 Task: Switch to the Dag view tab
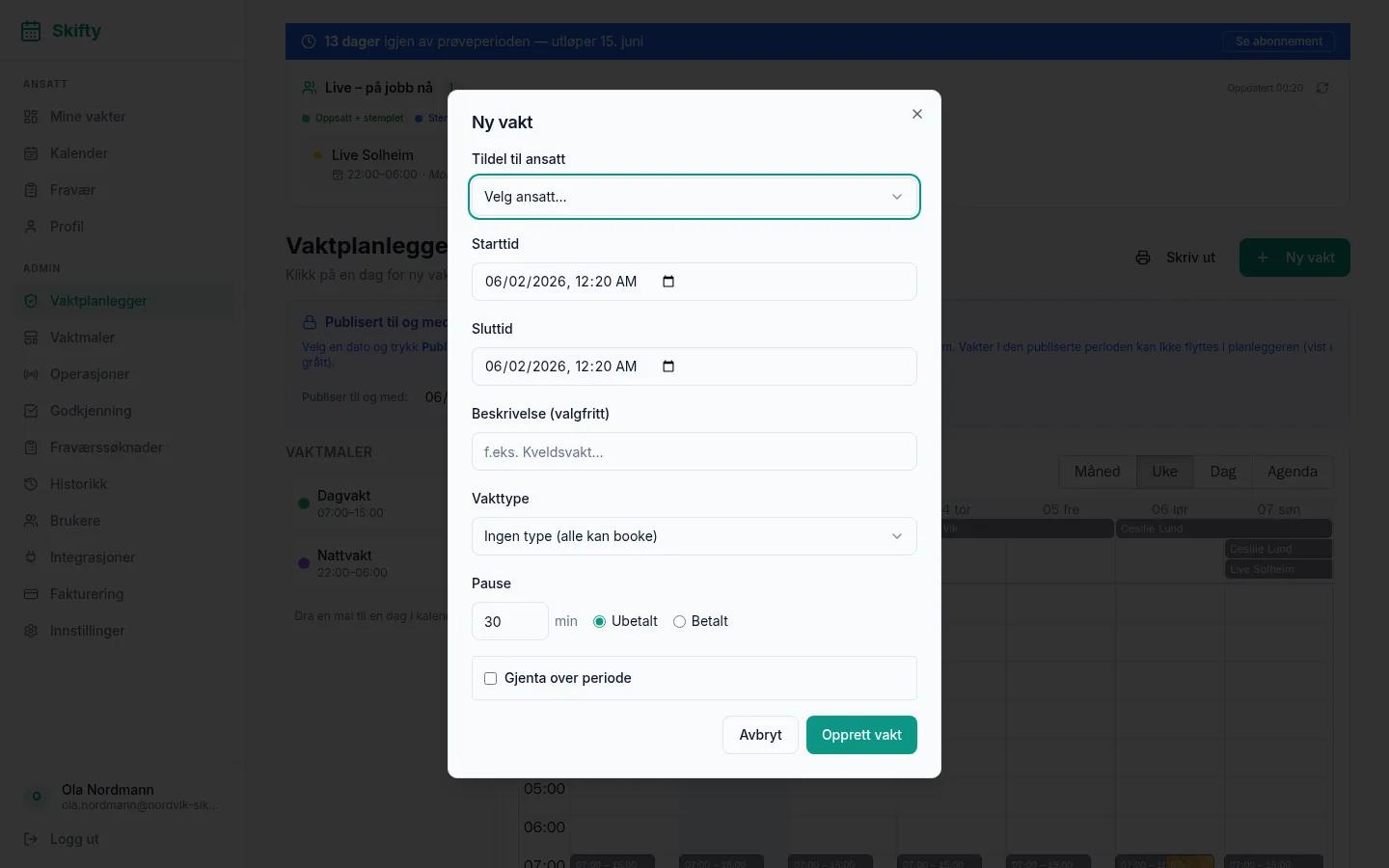[1223, 472]
